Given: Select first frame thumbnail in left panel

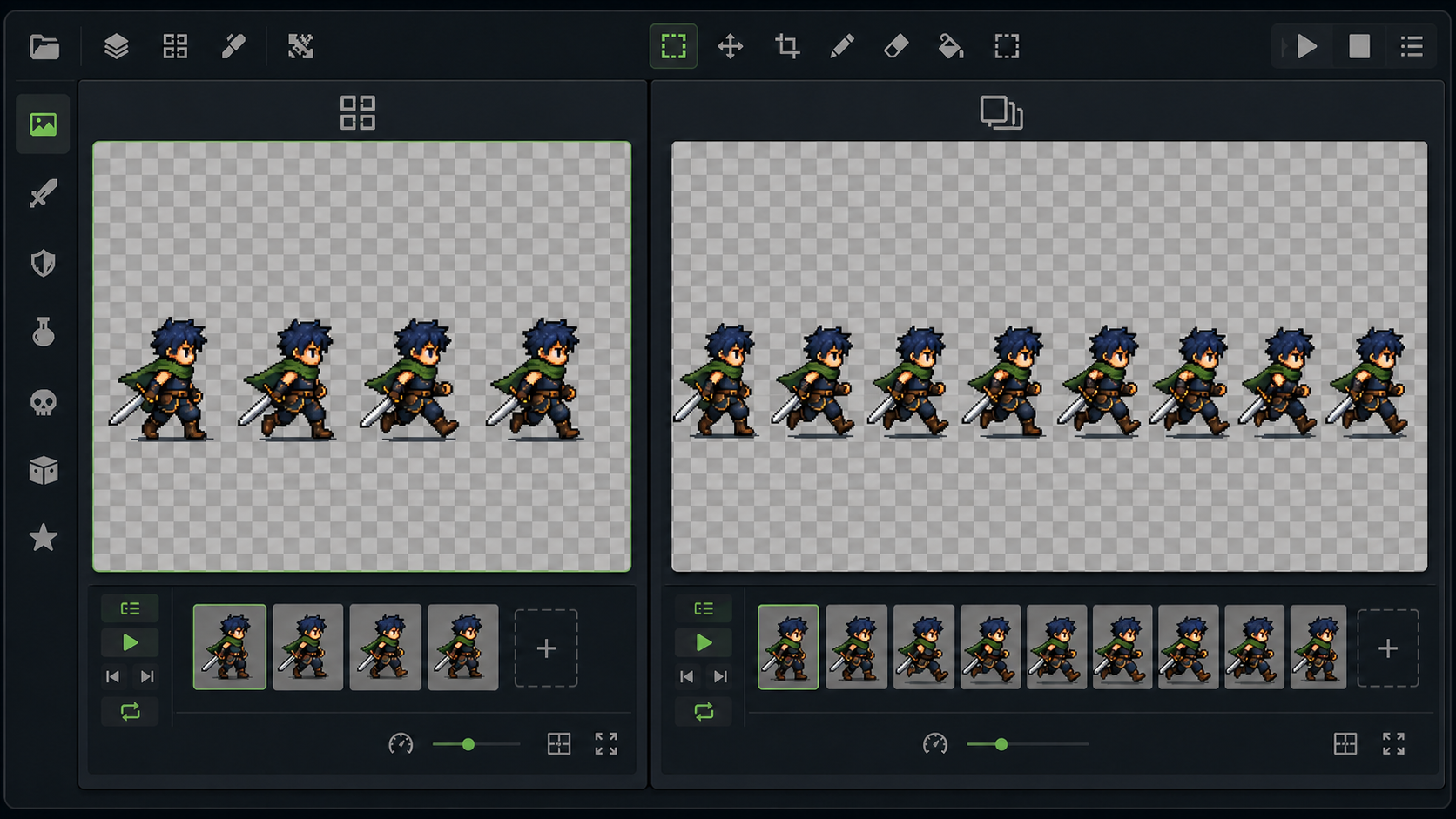Looking at the screenshot, I should (230, 648).
